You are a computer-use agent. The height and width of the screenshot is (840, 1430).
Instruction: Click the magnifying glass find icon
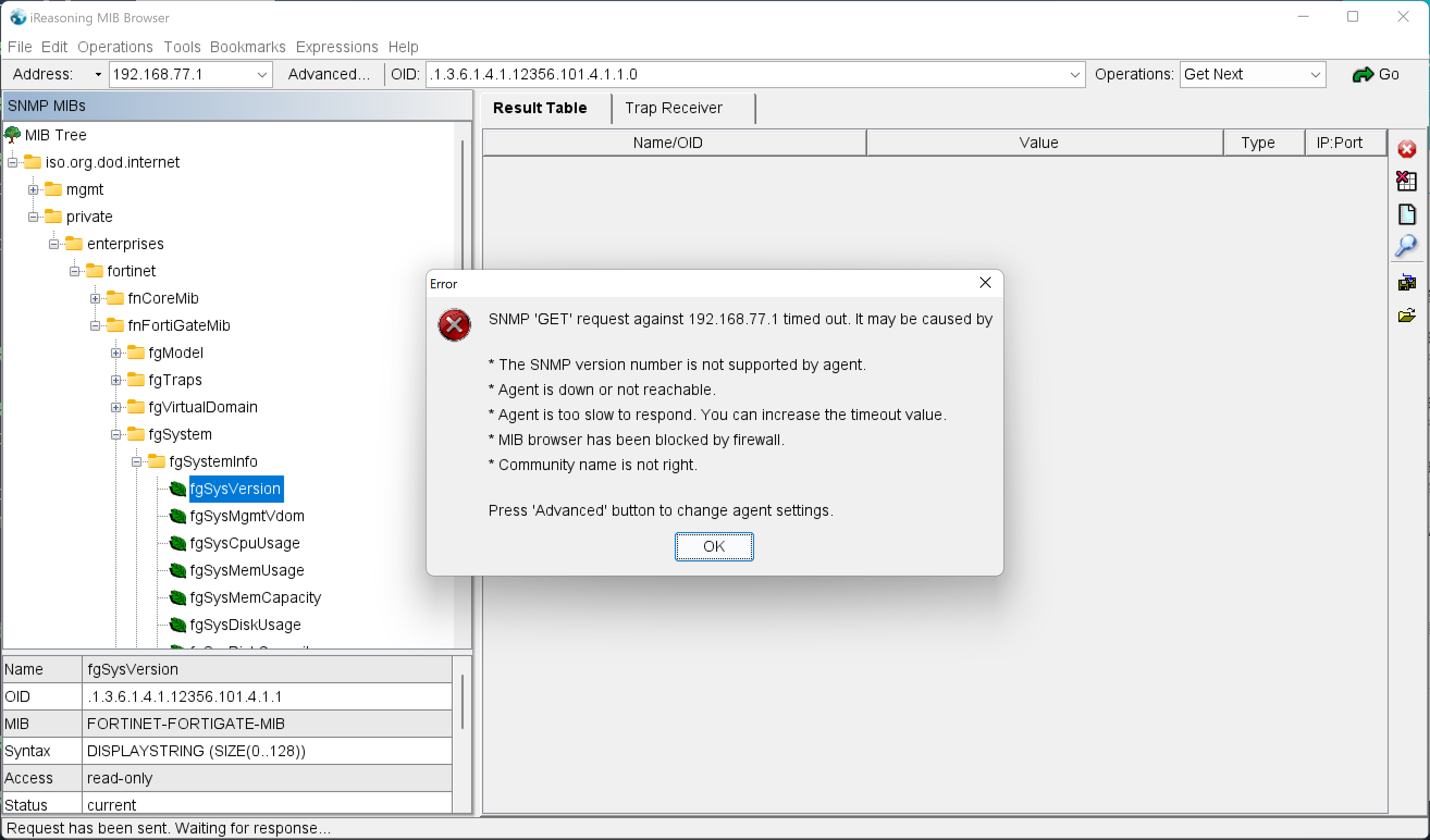1406,246
